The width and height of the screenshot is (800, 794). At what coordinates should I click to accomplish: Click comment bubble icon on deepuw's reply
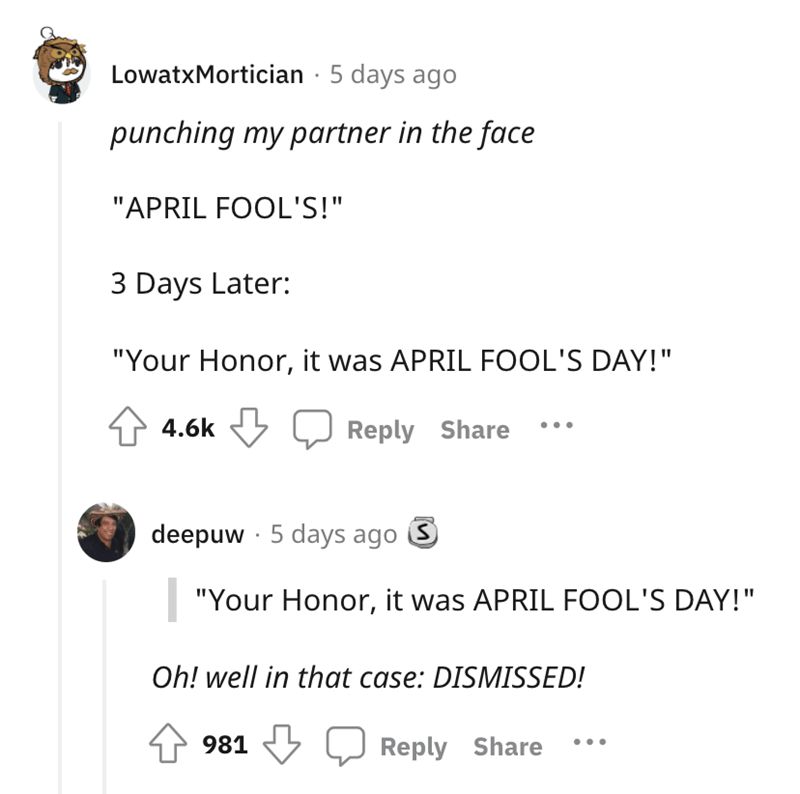click(x=345, y=746)
